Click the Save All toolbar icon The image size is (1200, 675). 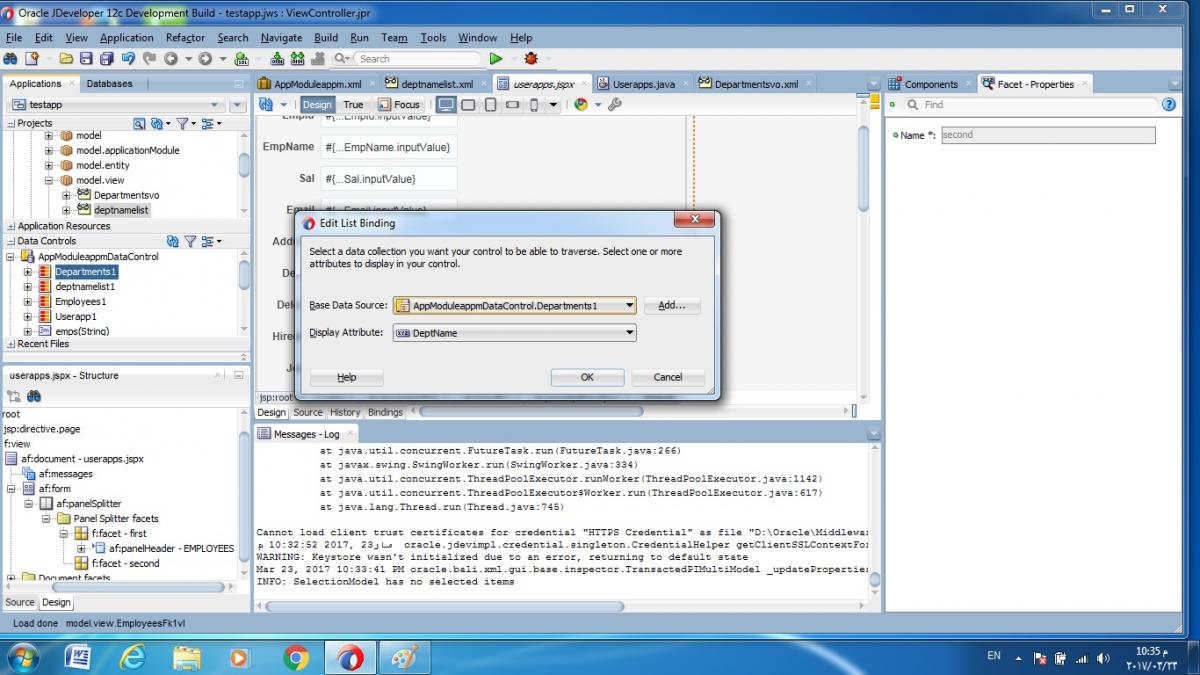(x=105, y=59)
